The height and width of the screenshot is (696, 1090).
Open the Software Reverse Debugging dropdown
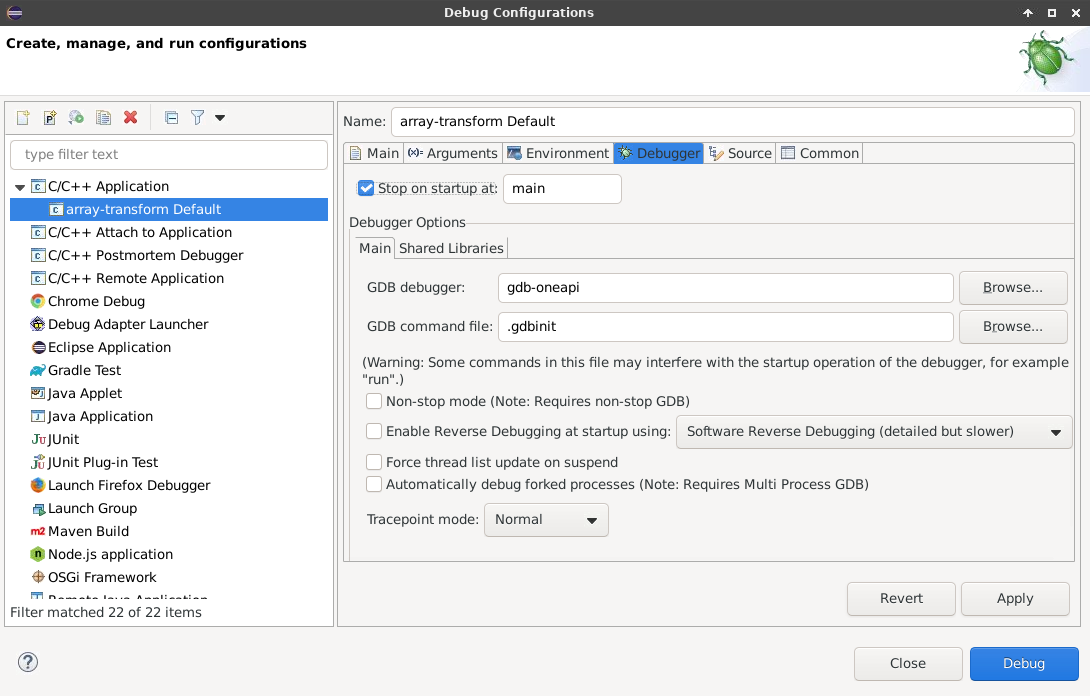pos(873,432)
